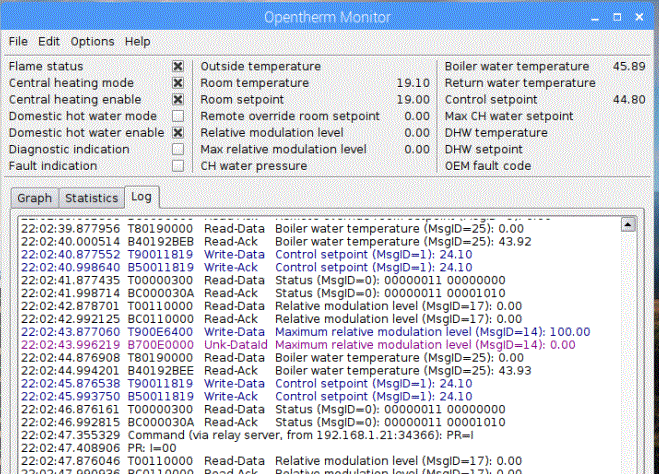Screen dimensions: 659x474
Task: Open the Options menu
Action: click(x=92, y=41)
